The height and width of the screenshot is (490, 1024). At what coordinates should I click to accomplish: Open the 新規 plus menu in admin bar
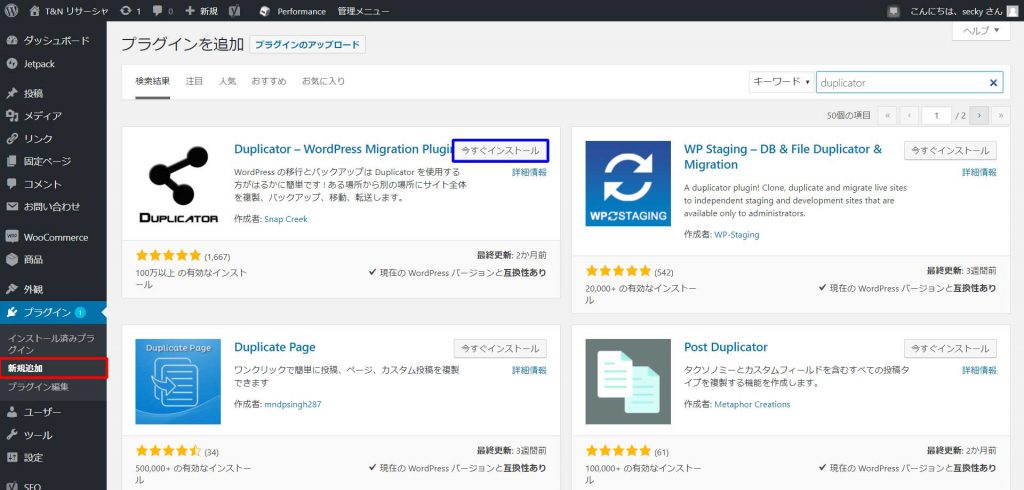click(x=201, y=11)
